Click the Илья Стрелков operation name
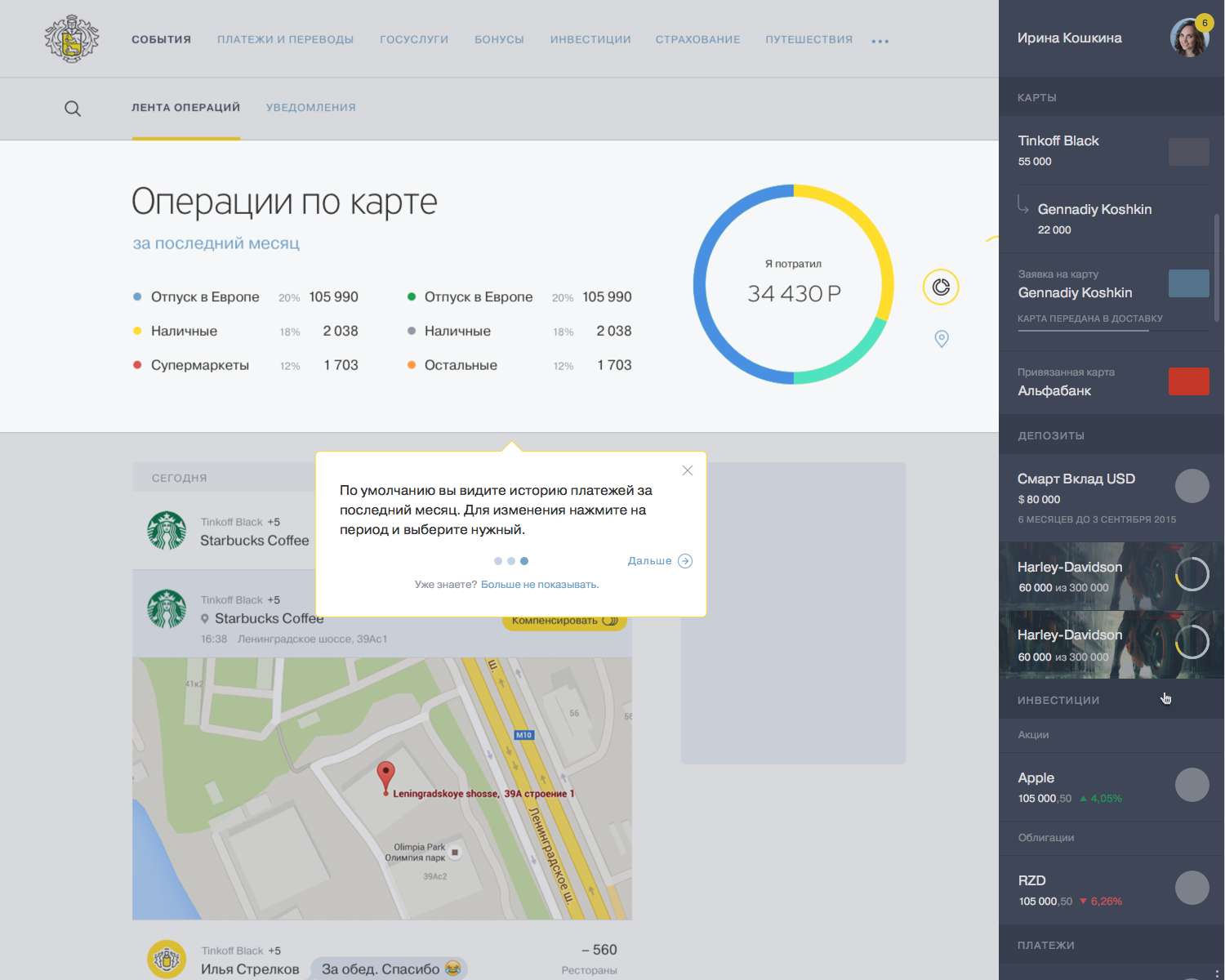 [x=250, y=969]
